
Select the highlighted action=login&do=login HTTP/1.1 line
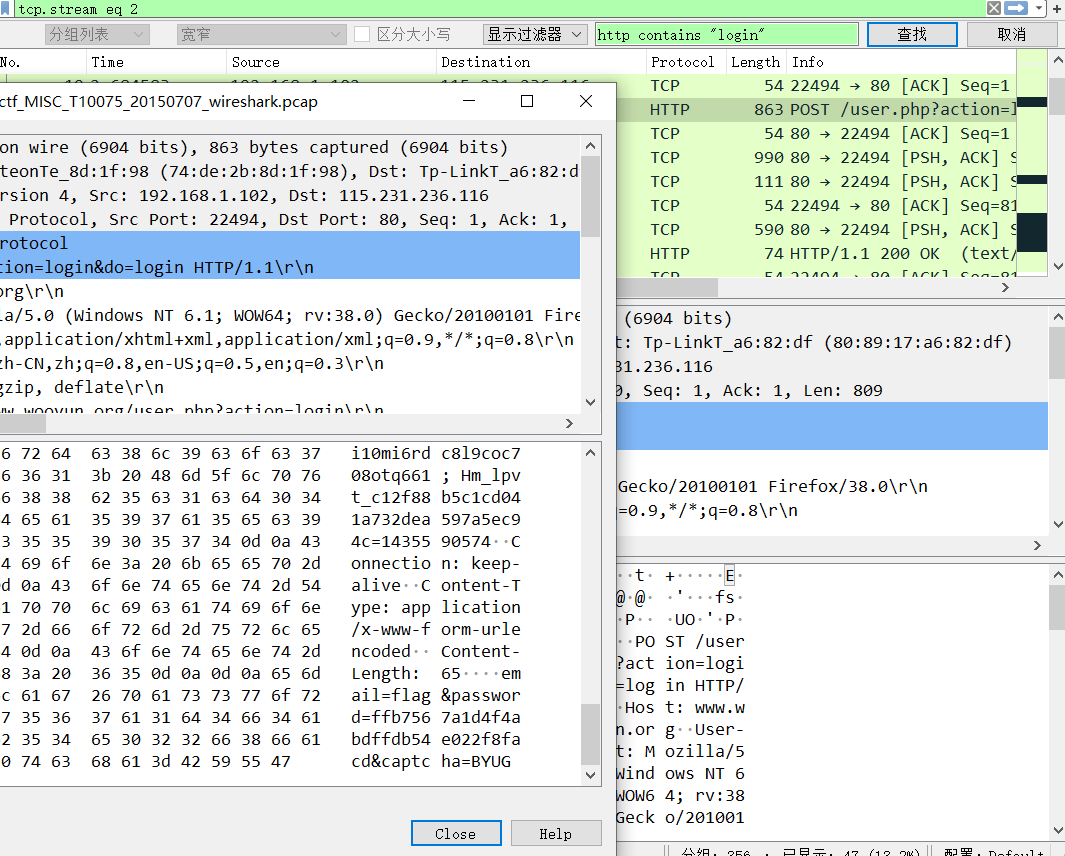pos(290,267)
